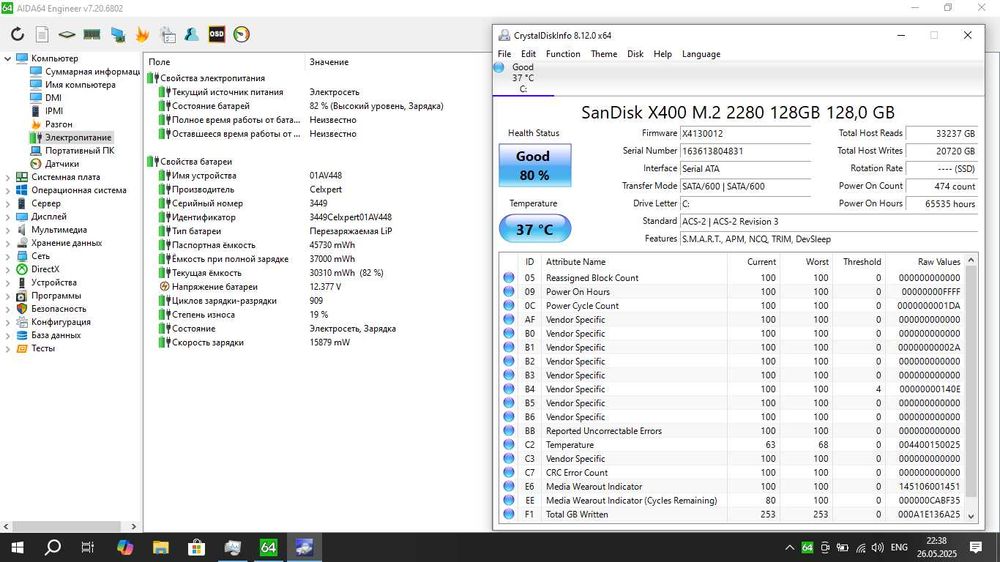Click the Raw Values column header
1000x562 pixels.
pyautogui.click(x=939, y=262)
